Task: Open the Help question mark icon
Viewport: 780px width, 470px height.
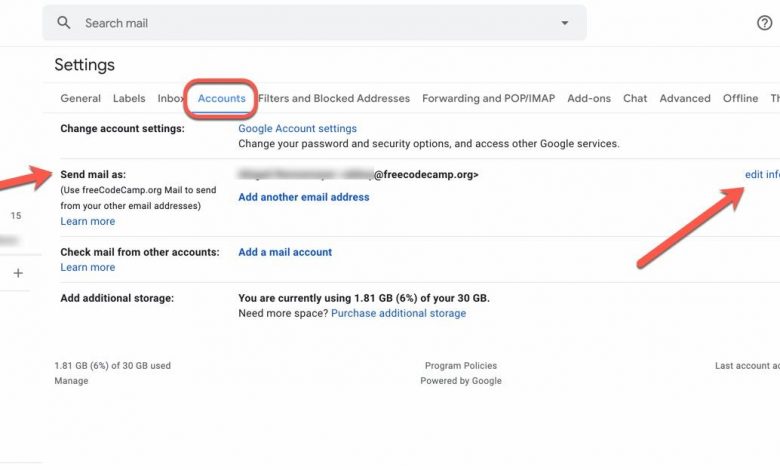Action: (764, 23)
